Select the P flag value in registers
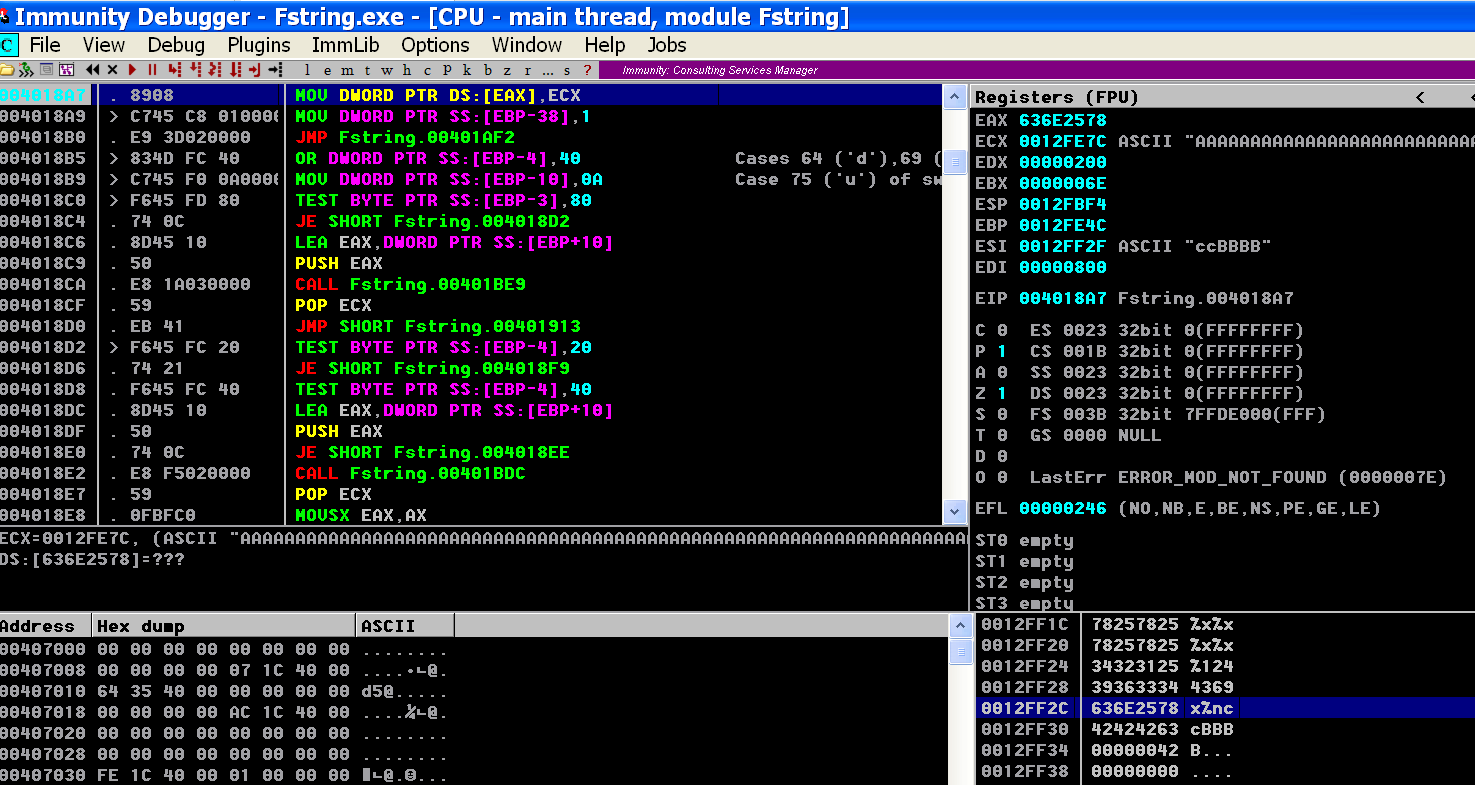The image size is (1475, 785). pyautogui.click(x=1002, y=351)
